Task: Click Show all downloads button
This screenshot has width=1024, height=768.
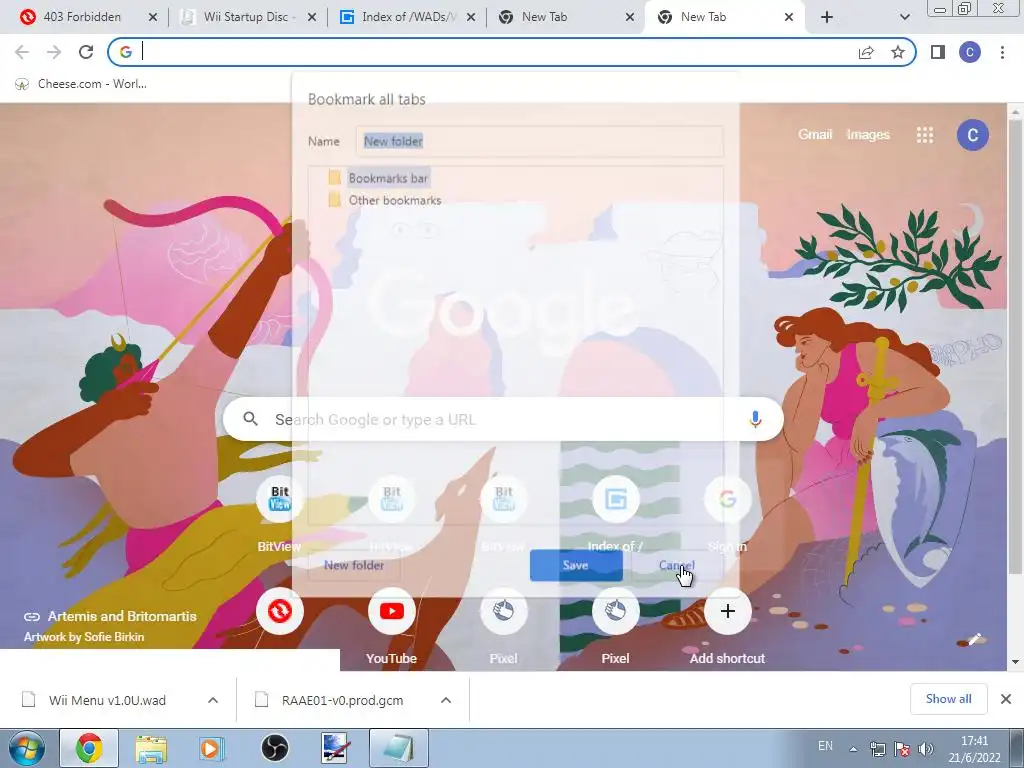Action: tap(948, 699)
